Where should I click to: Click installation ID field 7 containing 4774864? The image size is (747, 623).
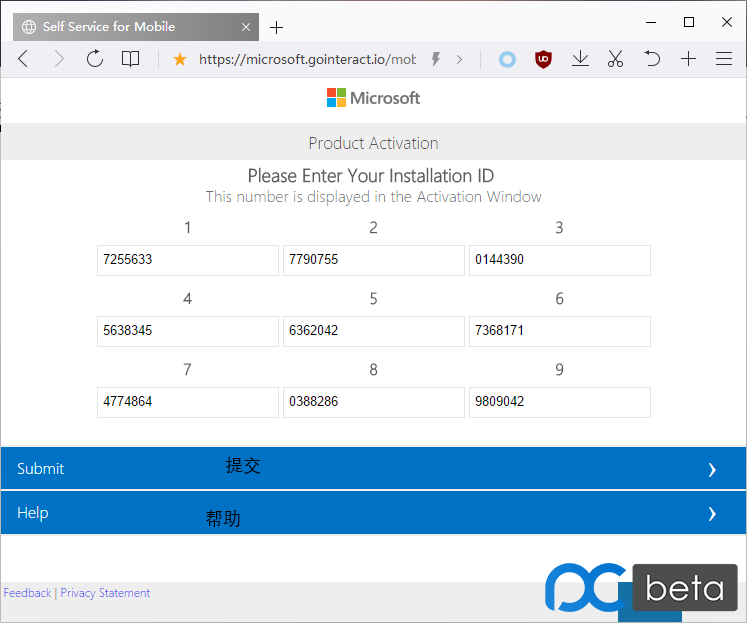[188, 402]
